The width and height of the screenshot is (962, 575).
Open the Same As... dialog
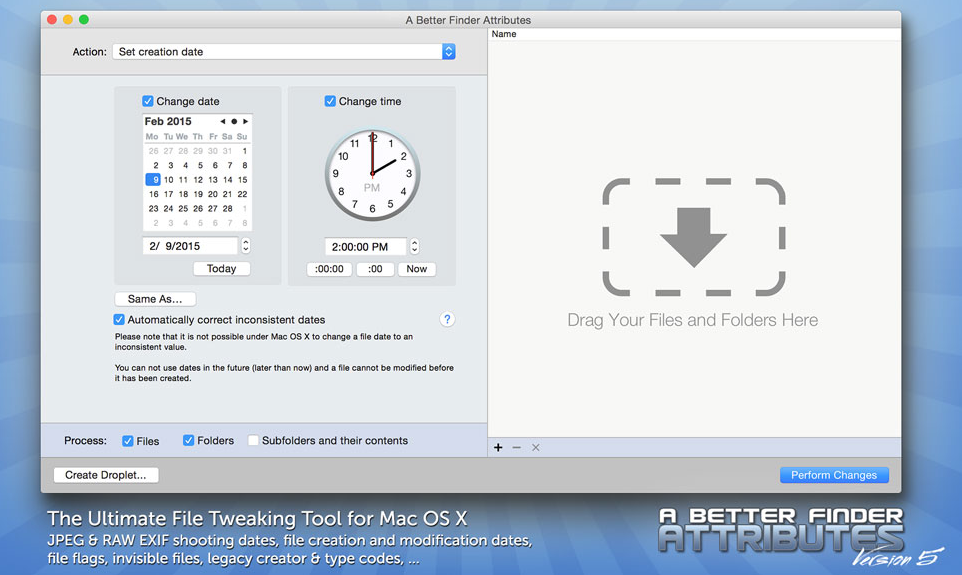point(155,299)
